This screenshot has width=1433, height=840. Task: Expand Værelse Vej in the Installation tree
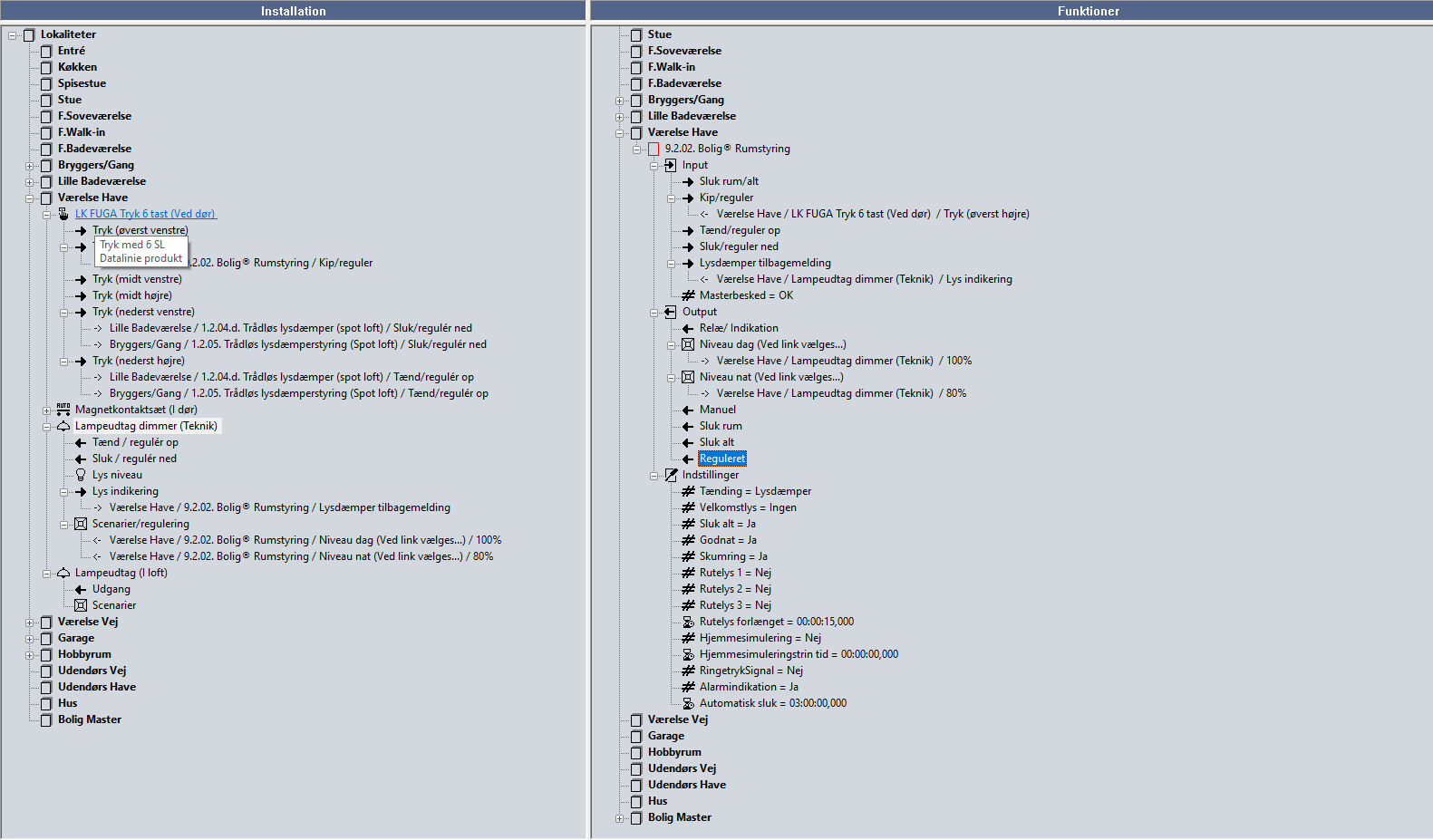(x=29, y=623)
